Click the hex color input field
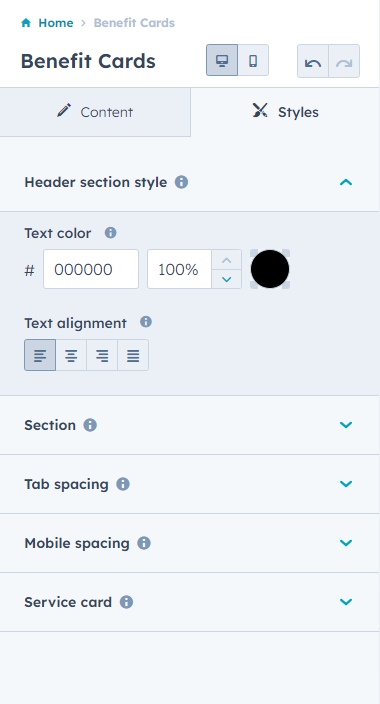The width and height of the screenshot is (380, 704). click(x=91, y=269)
